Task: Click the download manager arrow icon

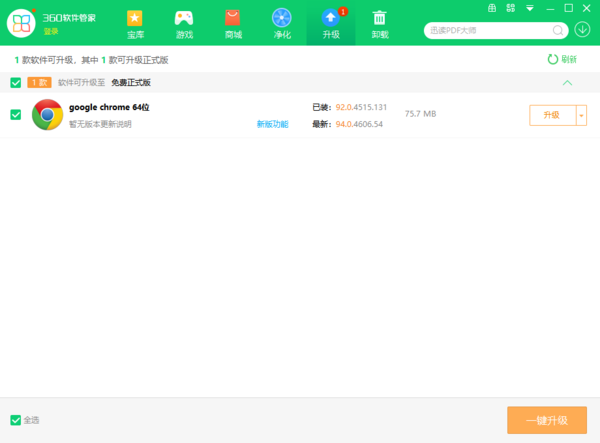Action: pyautogui.click(x=582, y=30)
